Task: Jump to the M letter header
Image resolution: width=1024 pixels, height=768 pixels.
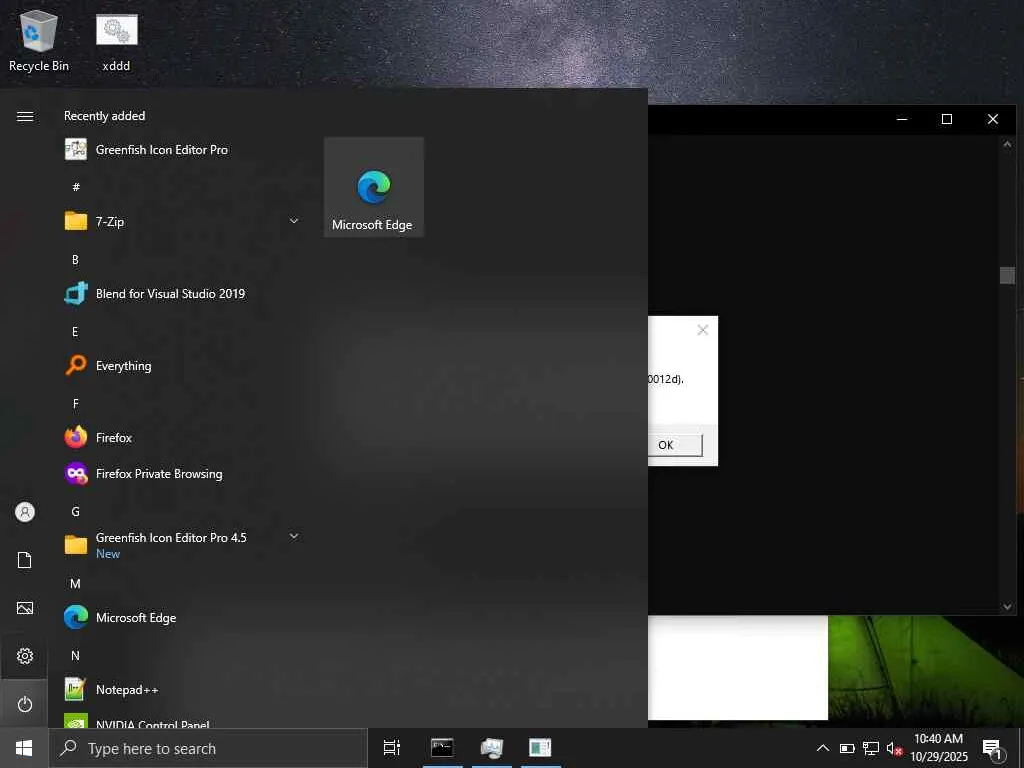Action: pyautogui.click(x=75, y=583)
